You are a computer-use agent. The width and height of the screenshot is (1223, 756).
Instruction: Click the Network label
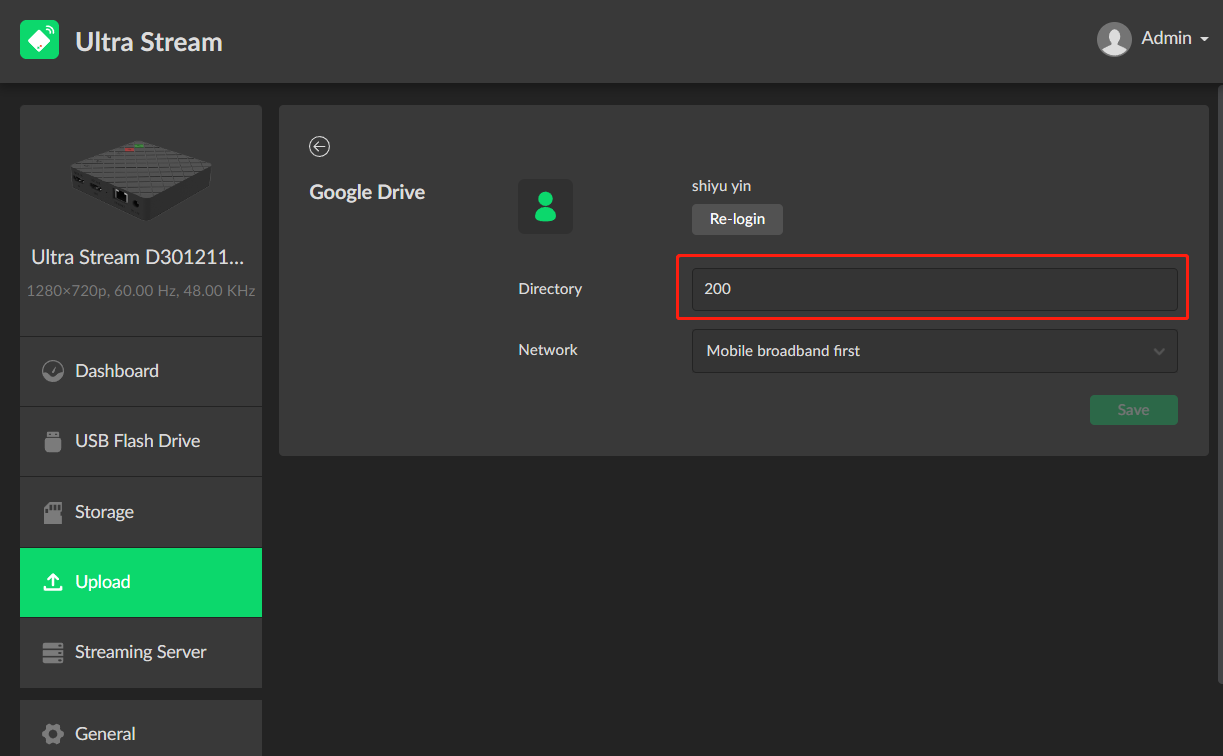point(548,350)
